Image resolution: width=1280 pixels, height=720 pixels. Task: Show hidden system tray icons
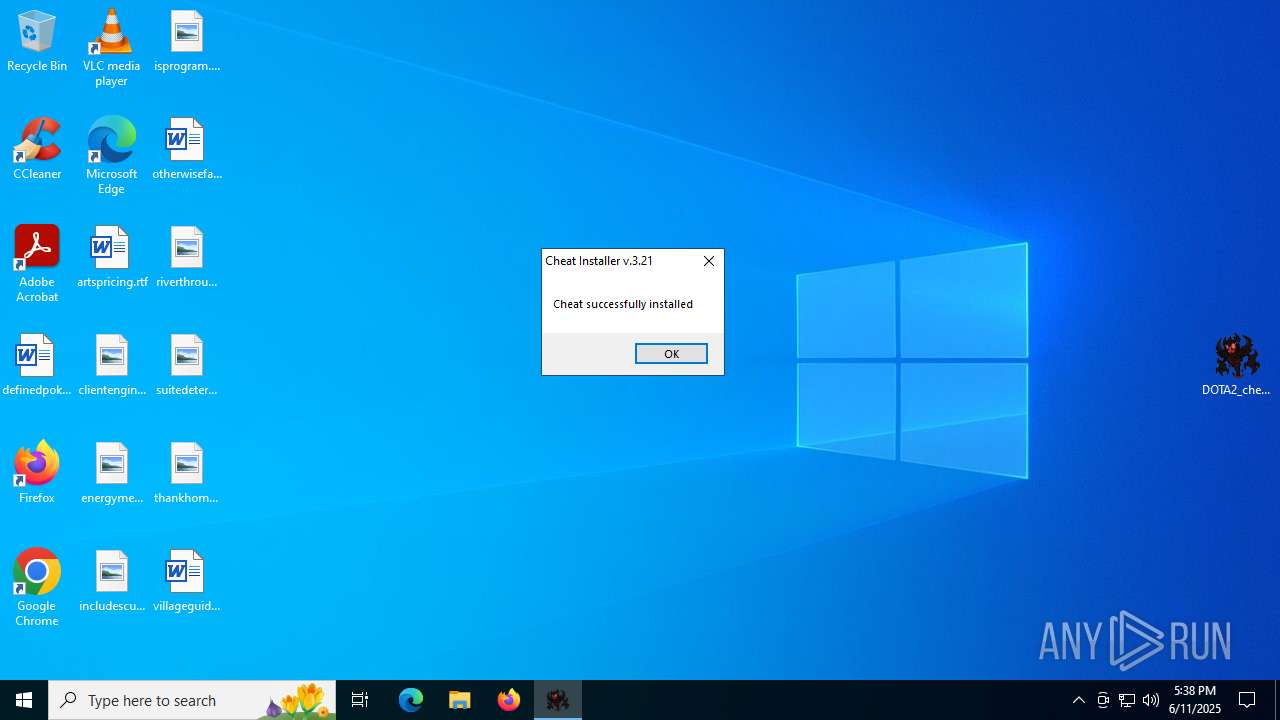1079,700
